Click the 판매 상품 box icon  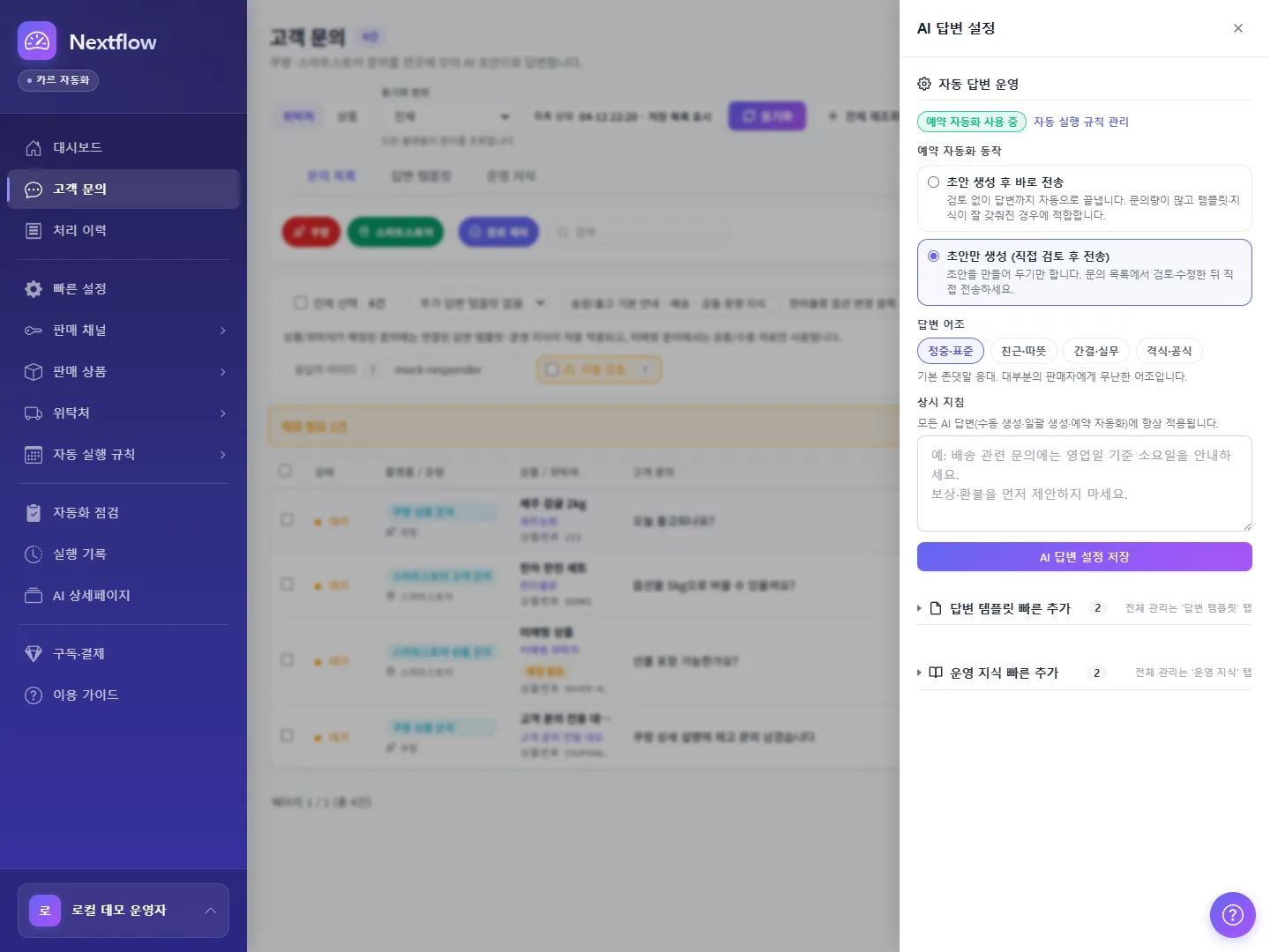click(34, 372)
